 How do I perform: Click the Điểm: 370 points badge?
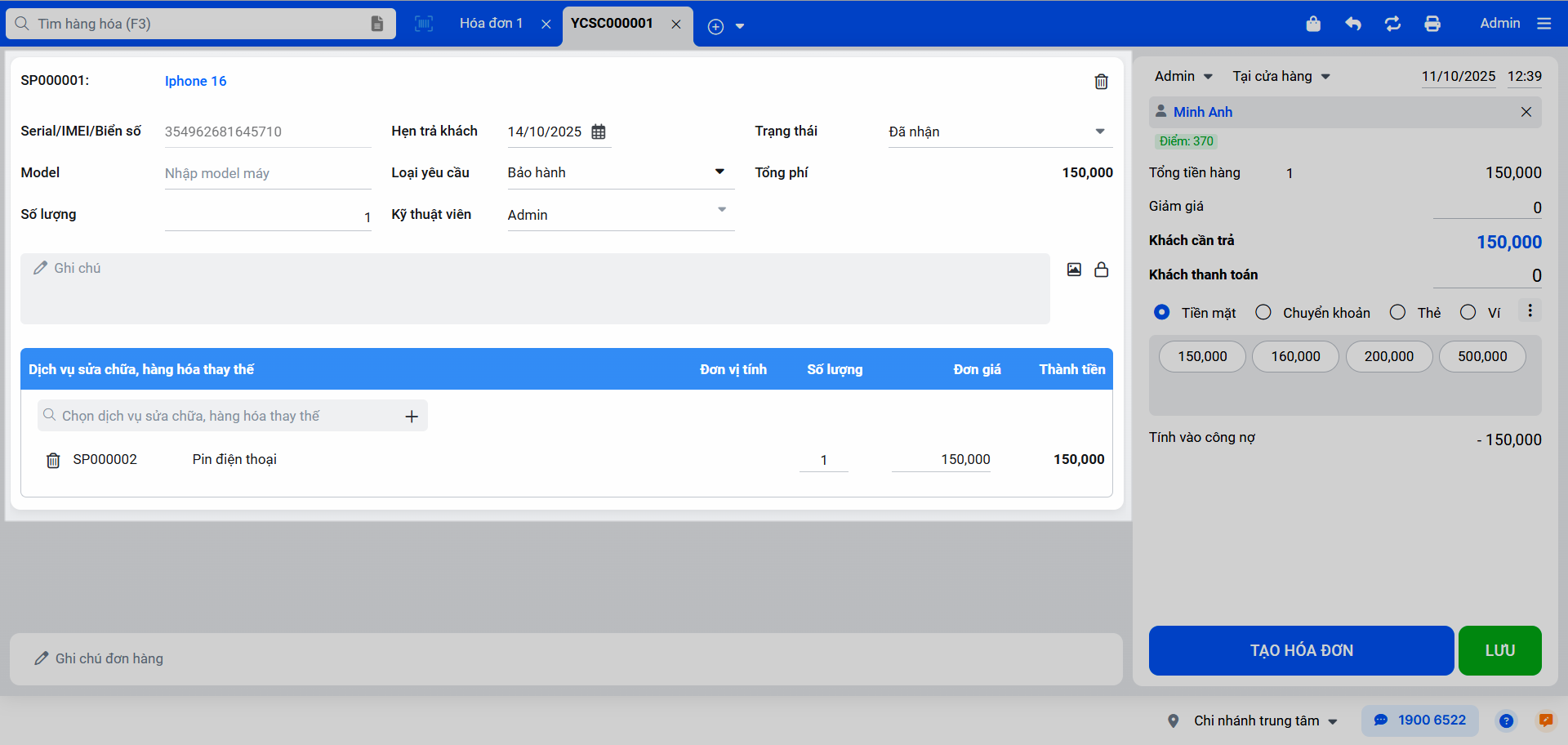click(x=1186, y=141)
